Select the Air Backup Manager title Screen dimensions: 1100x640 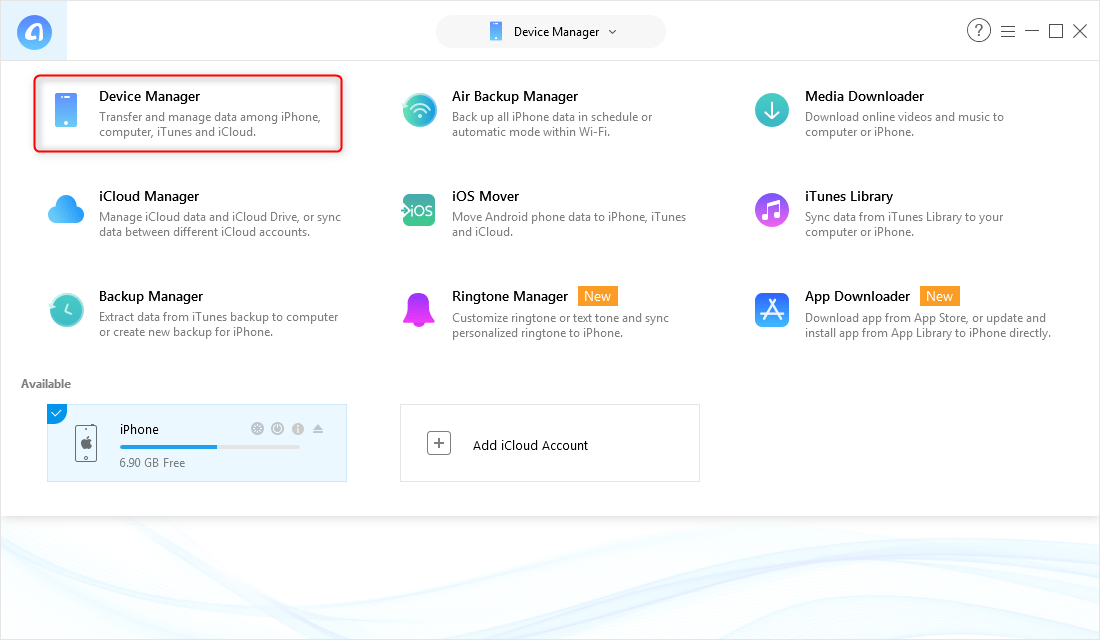click(x=515, y=96)
